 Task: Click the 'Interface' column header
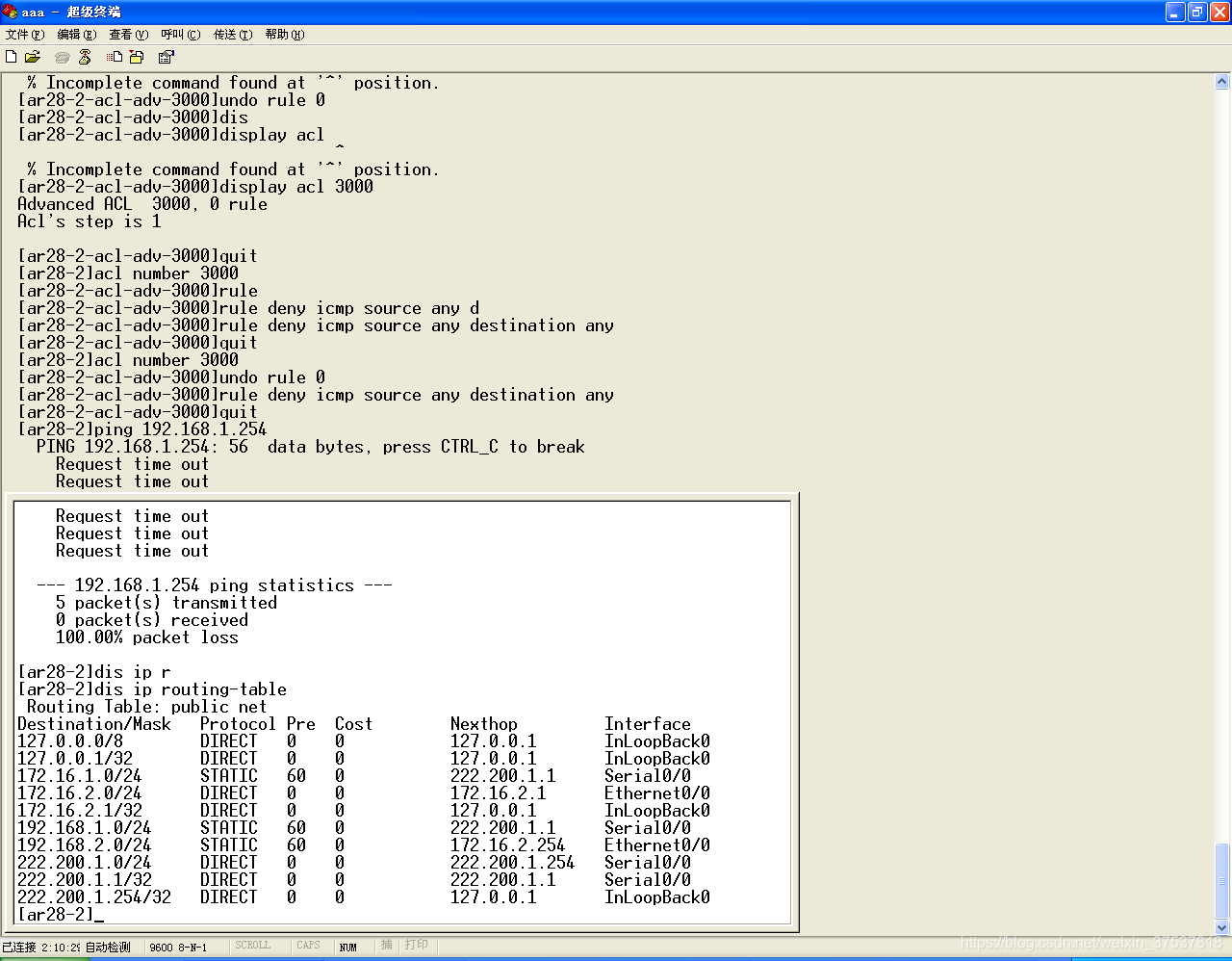point(648,724)
